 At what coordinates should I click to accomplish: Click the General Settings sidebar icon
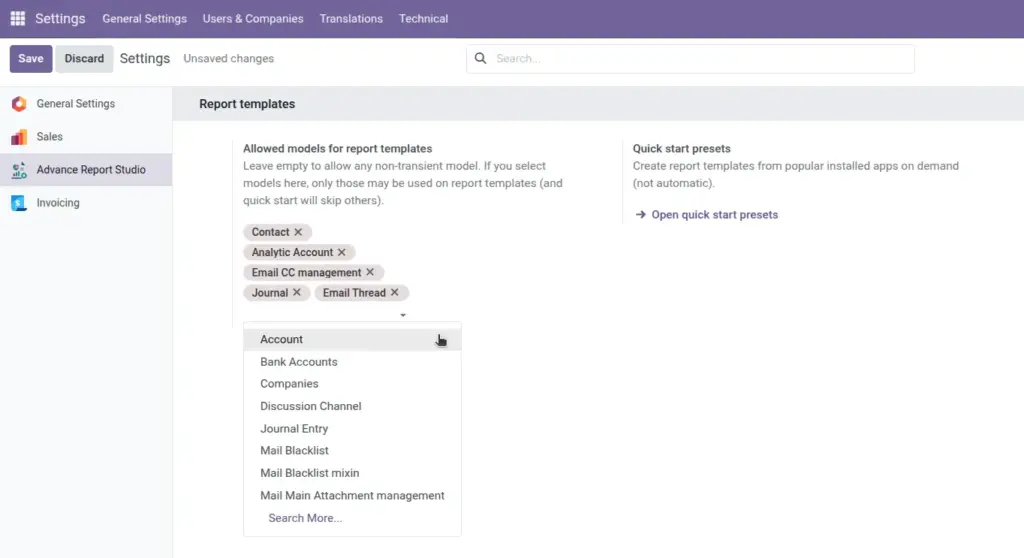[19, 103]
